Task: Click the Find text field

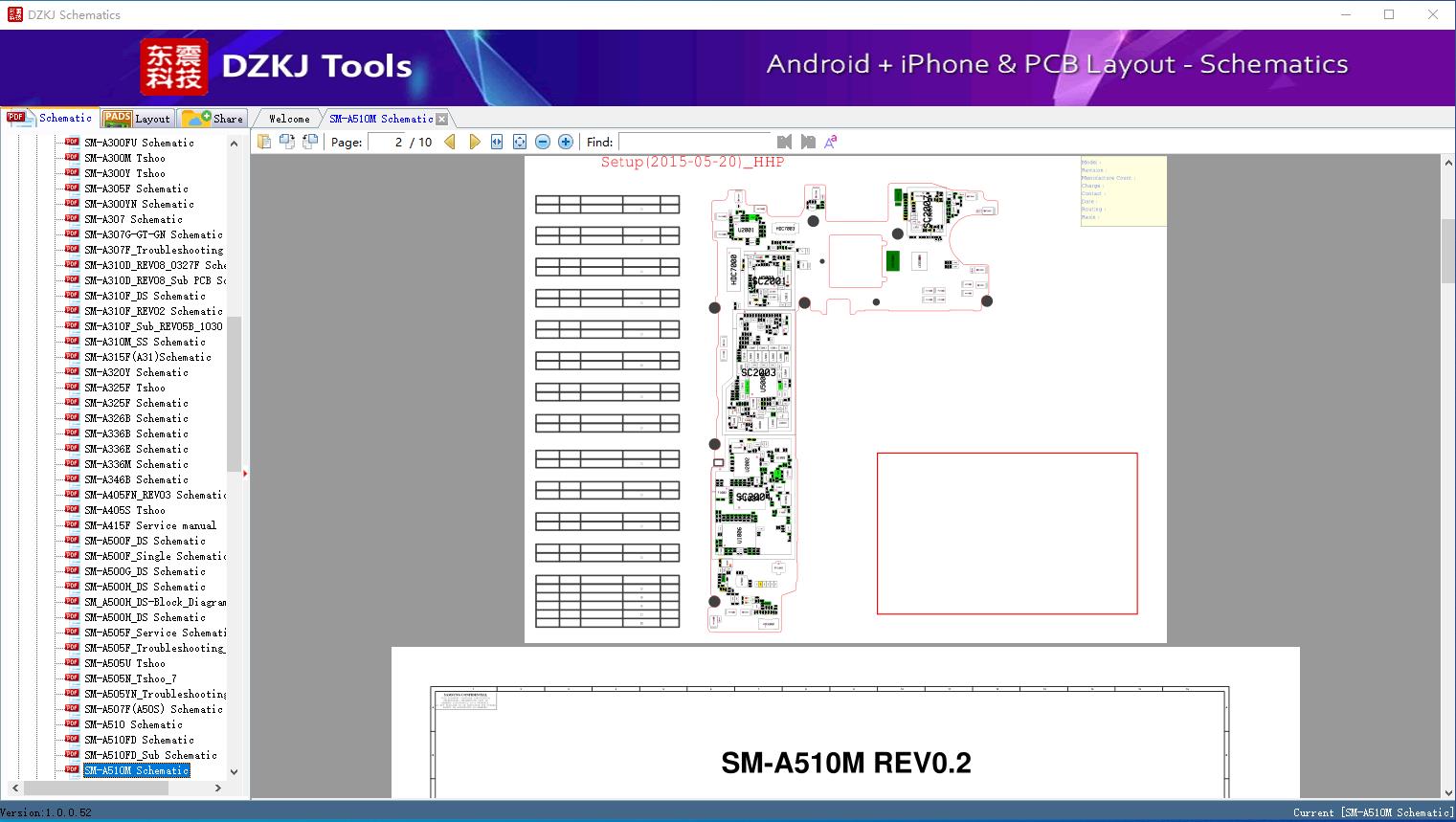Action: (x=694, y=142)
